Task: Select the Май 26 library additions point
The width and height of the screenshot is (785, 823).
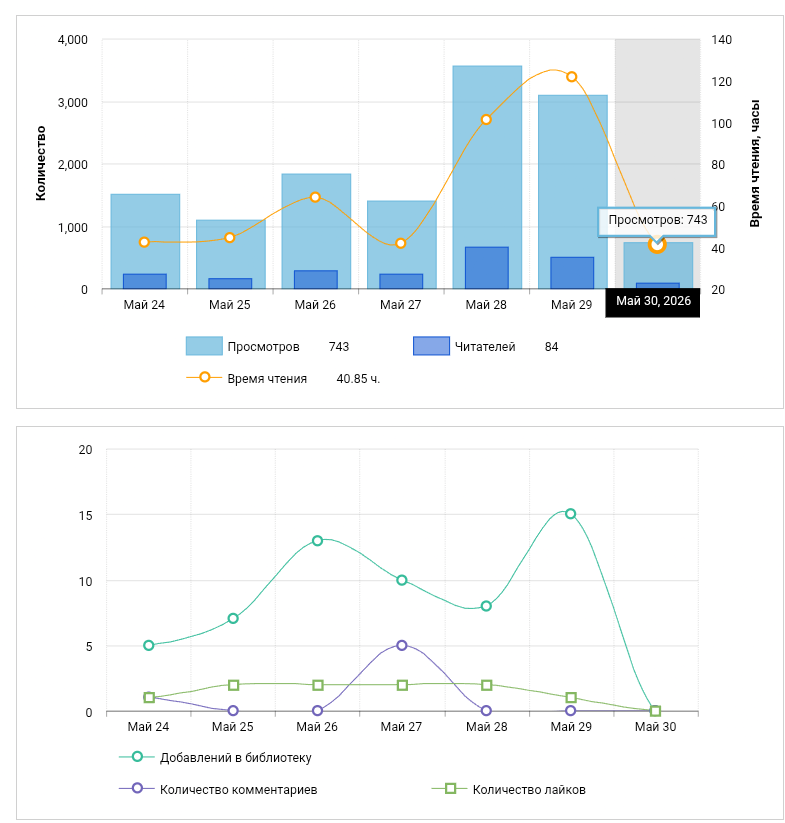Action: (317, 541)
